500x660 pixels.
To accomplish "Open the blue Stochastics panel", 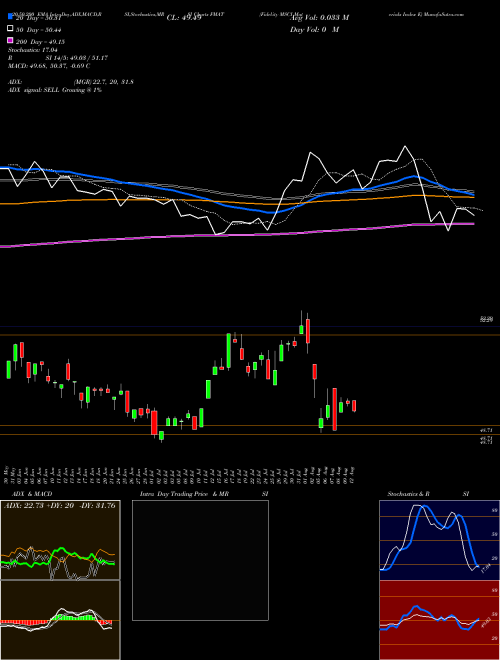I will pos(439,540).
